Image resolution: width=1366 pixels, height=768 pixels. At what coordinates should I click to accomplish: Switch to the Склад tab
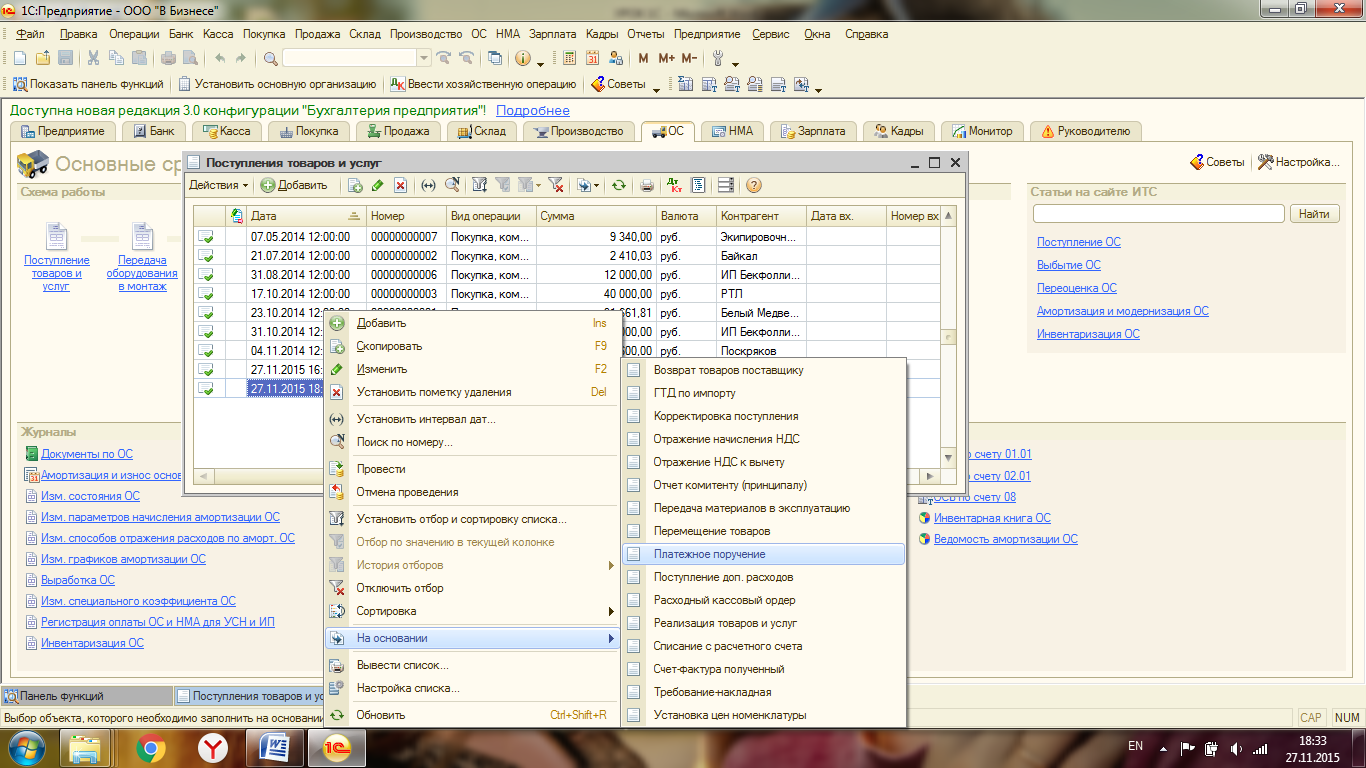(x=482, y=131)
